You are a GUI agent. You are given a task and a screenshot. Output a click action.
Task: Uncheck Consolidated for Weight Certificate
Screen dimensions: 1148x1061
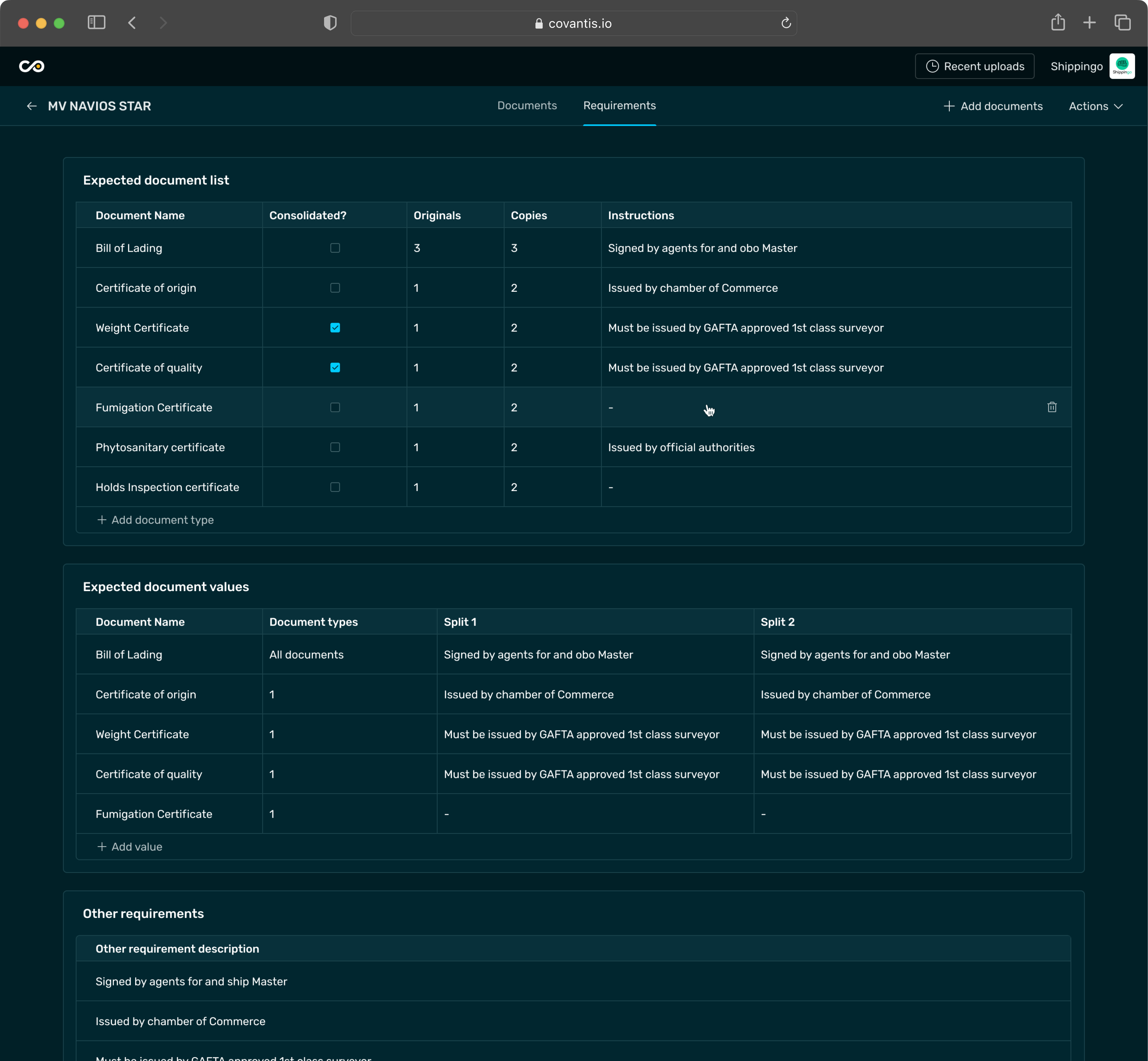click(x=335, y=328)
